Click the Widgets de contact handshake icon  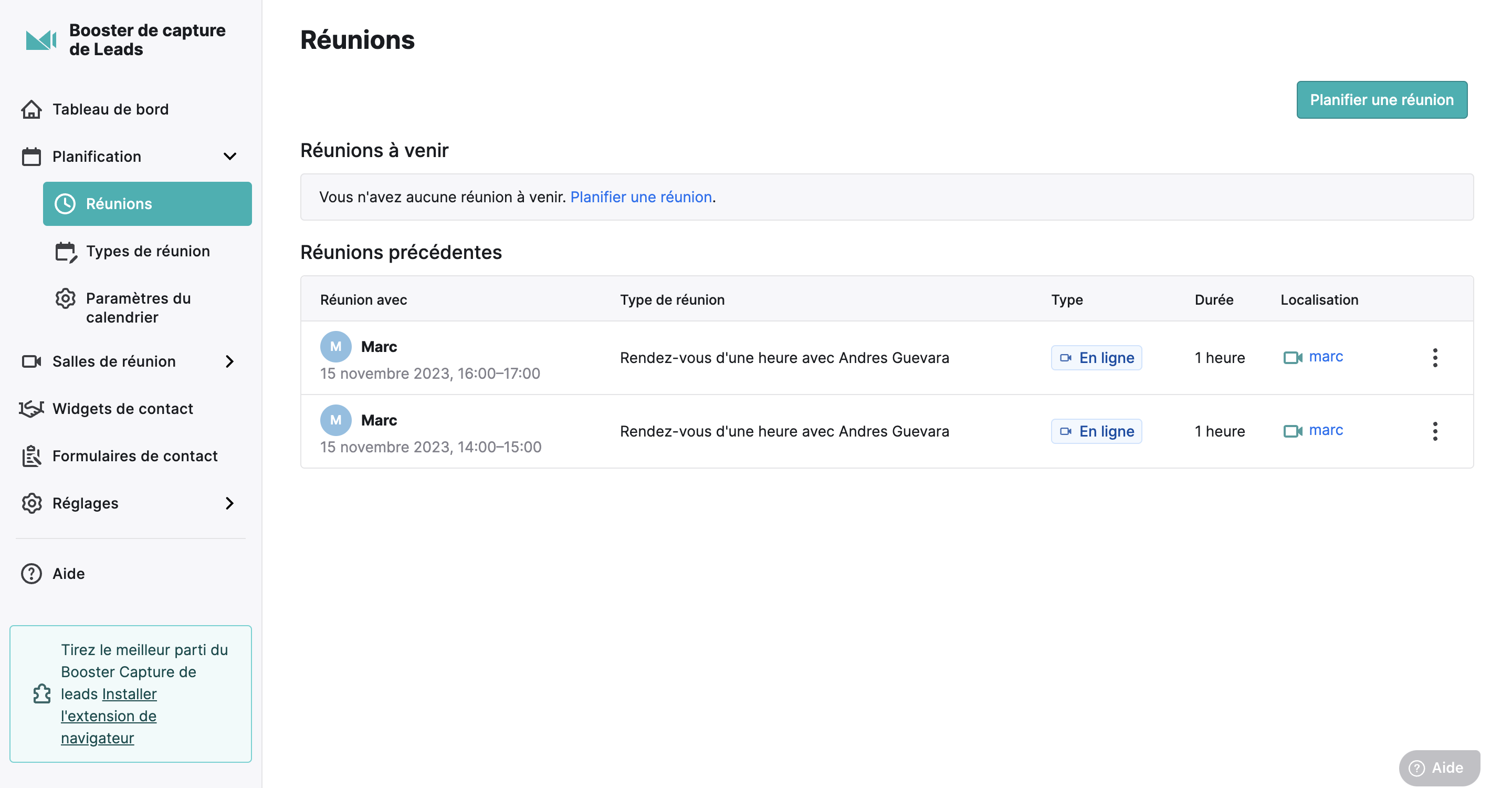(x=31, y=409)
